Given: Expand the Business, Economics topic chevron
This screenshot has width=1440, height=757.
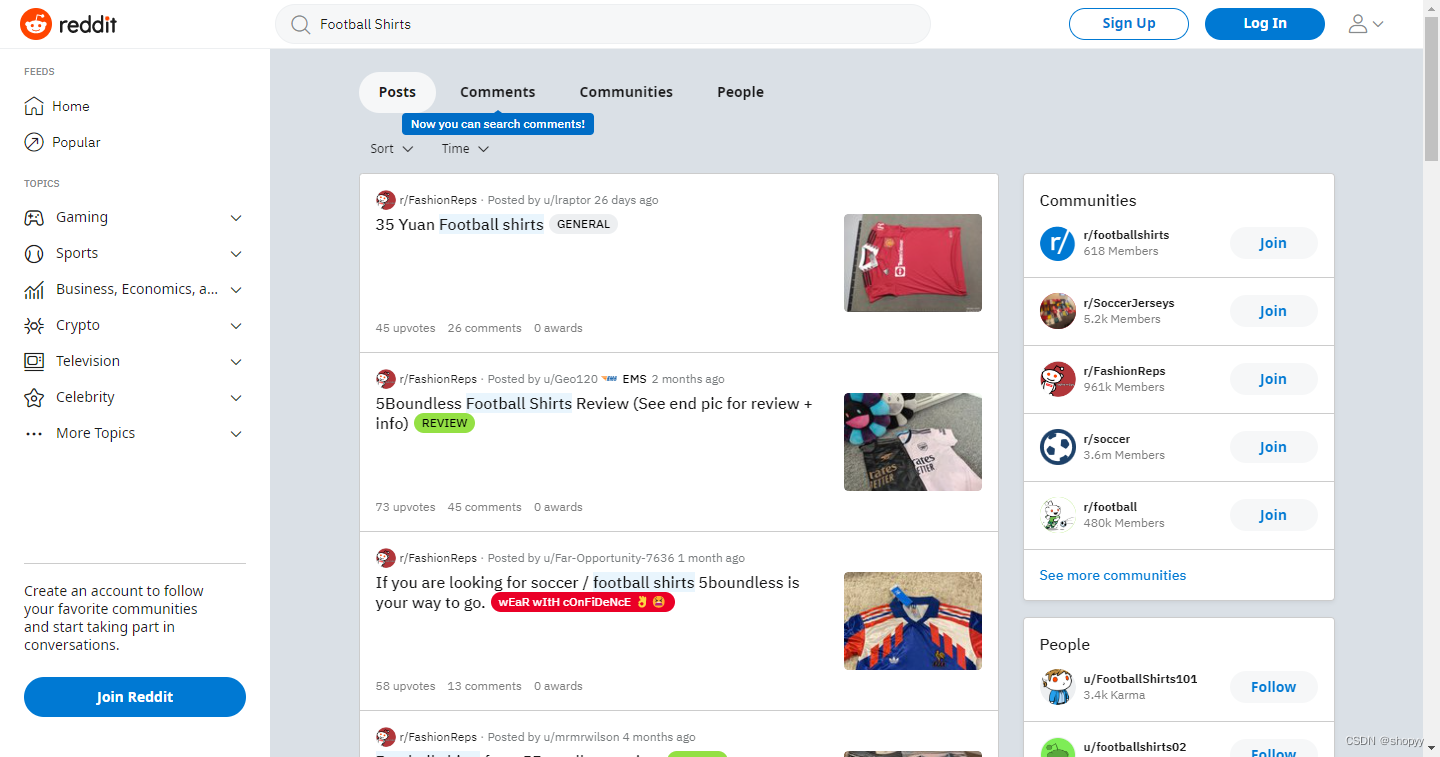Looking at the screenshot, I should (236, 290).
